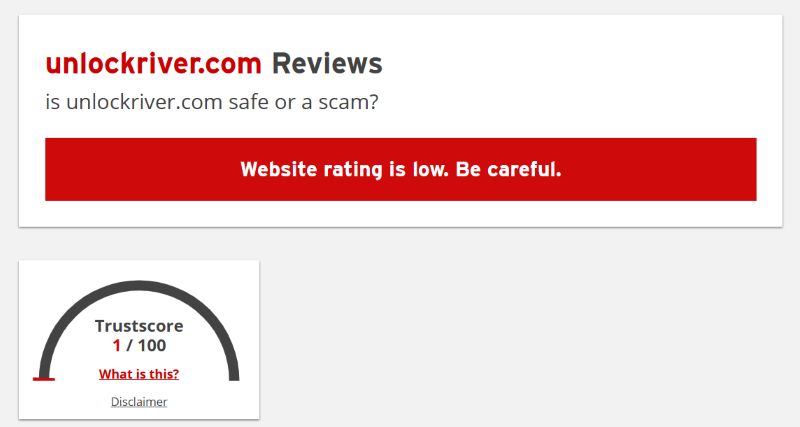Click the top of the gray gauge arc

tap(139, 285)
